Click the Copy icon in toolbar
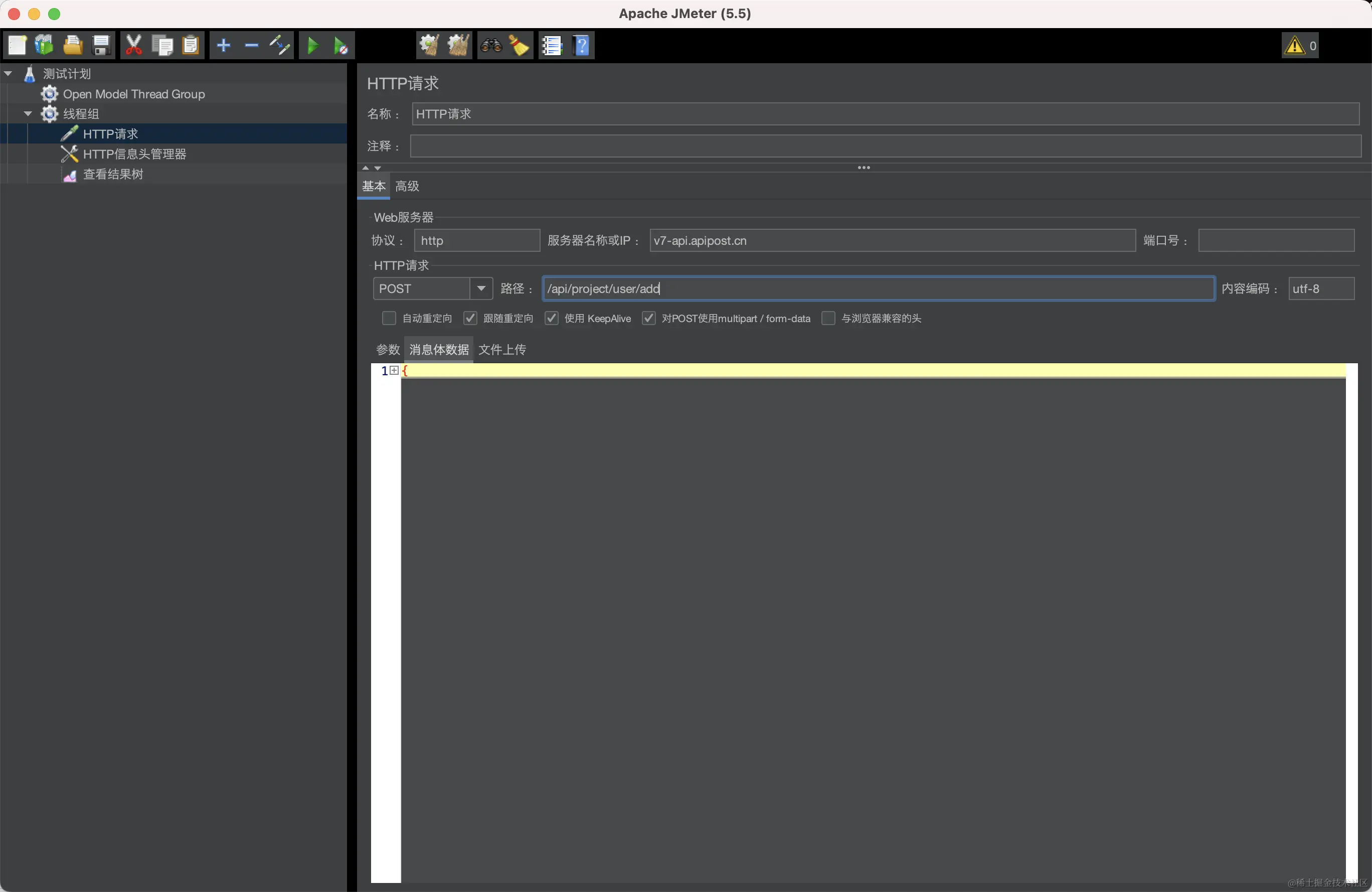 (x=162, y=45)
